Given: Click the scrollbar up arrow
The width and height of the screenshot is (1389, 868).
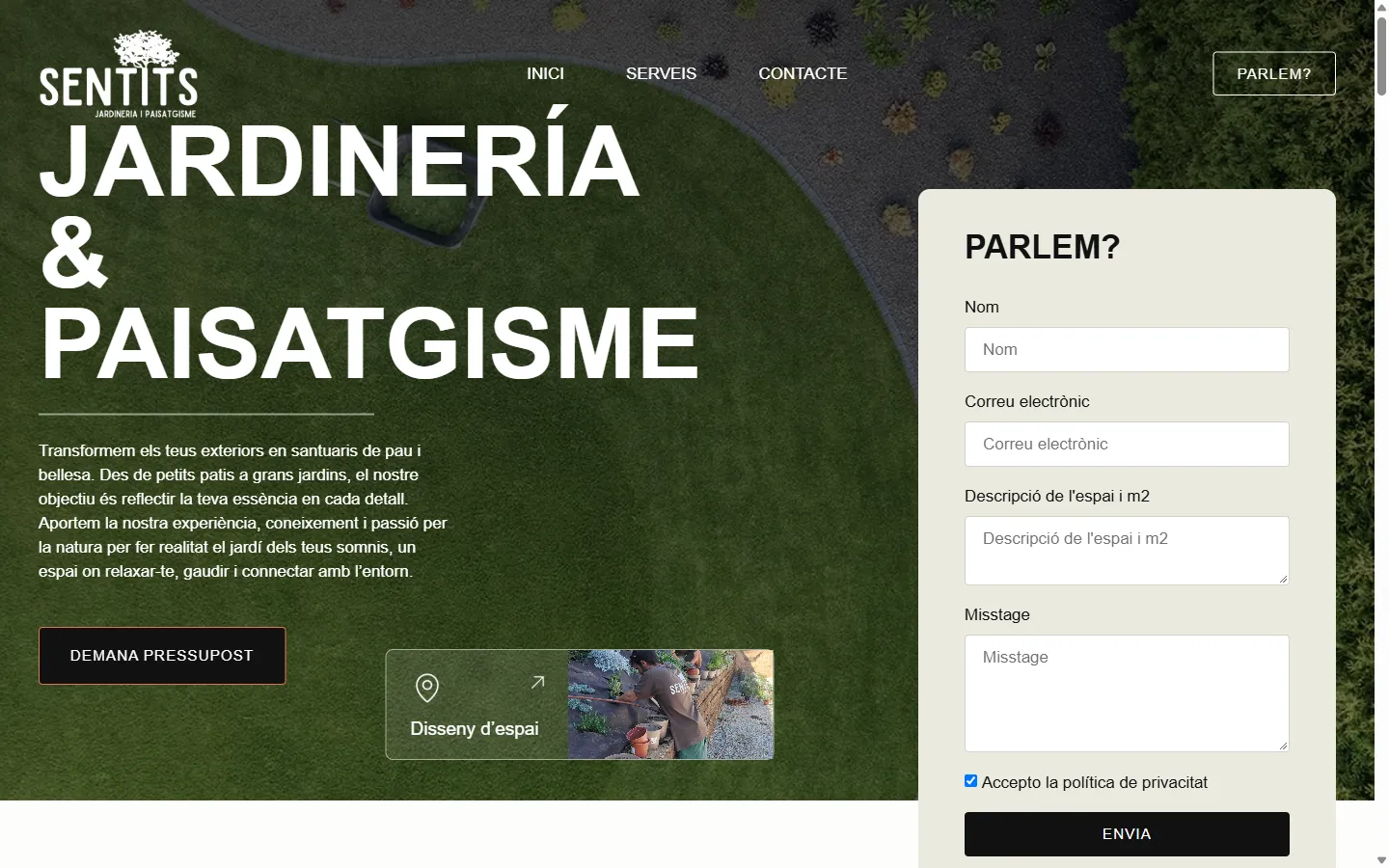Looking at the screenshot, I should pyautogui.click(x=1381, y=7).
